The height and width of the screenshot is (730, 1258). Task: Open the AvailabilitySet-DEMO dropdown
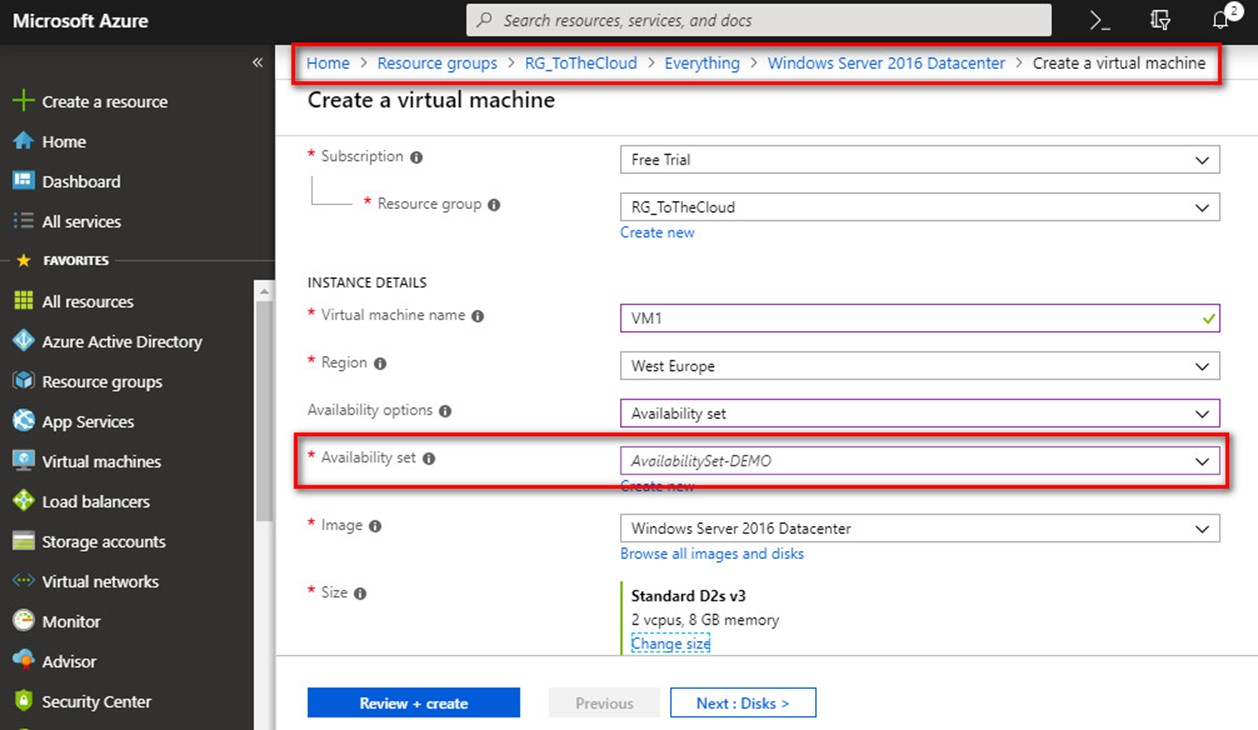coord(920,461)
